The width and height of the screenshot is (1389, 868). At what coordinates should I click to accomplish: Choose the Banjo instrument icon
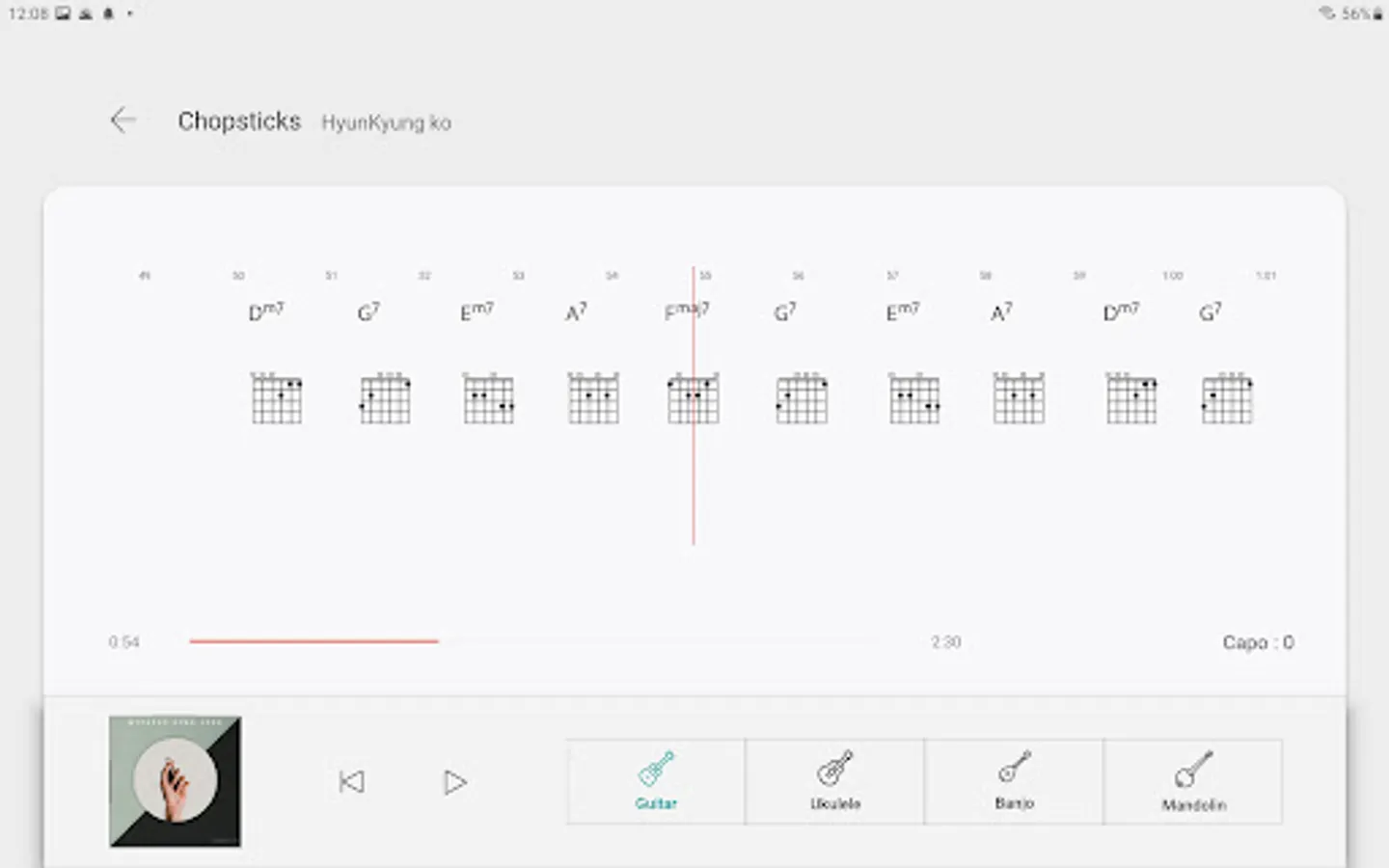[x=1014, y=780]
